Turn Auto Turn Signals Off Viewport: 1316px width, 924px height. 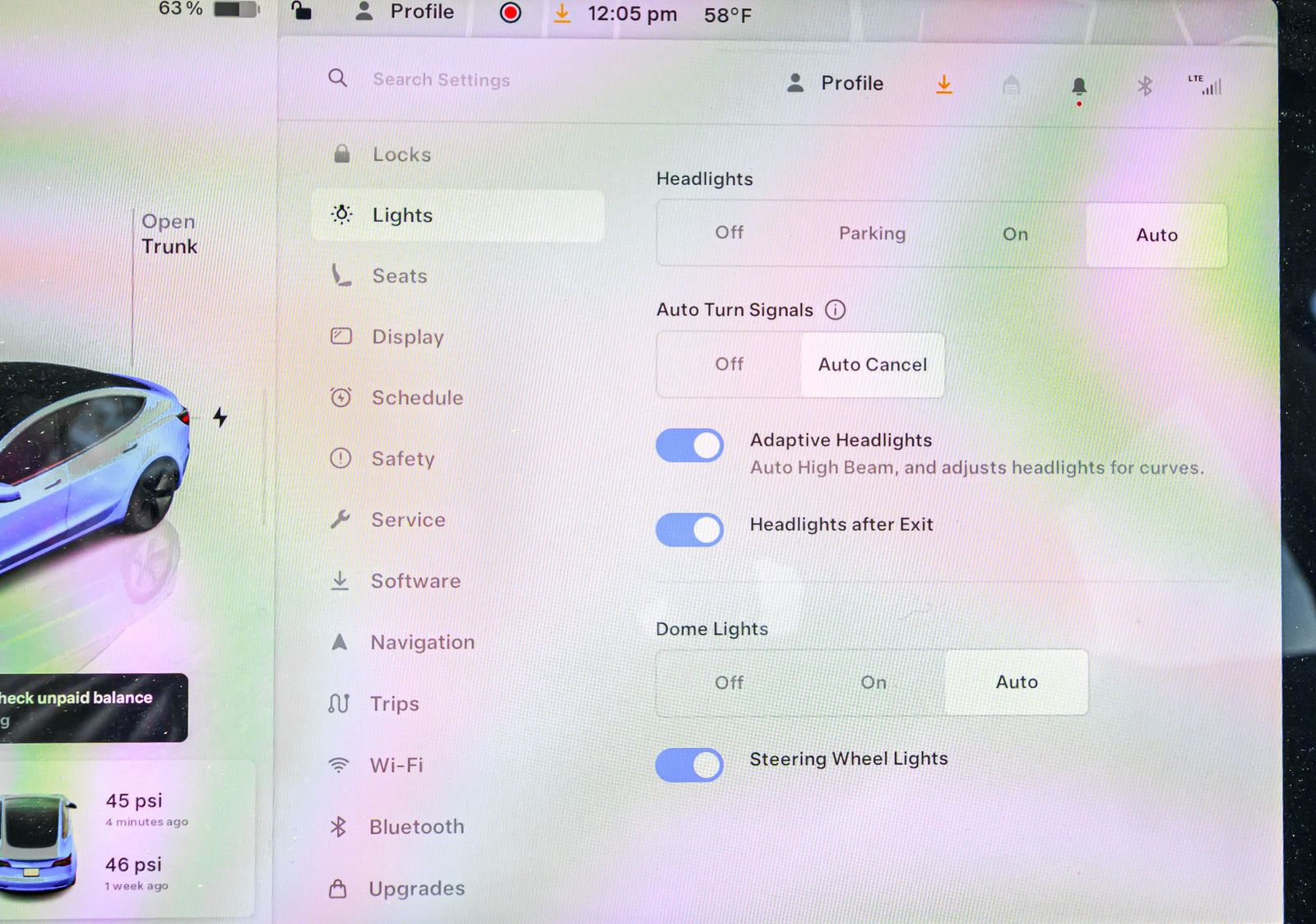pyautogui.click(x=729, y=364)
